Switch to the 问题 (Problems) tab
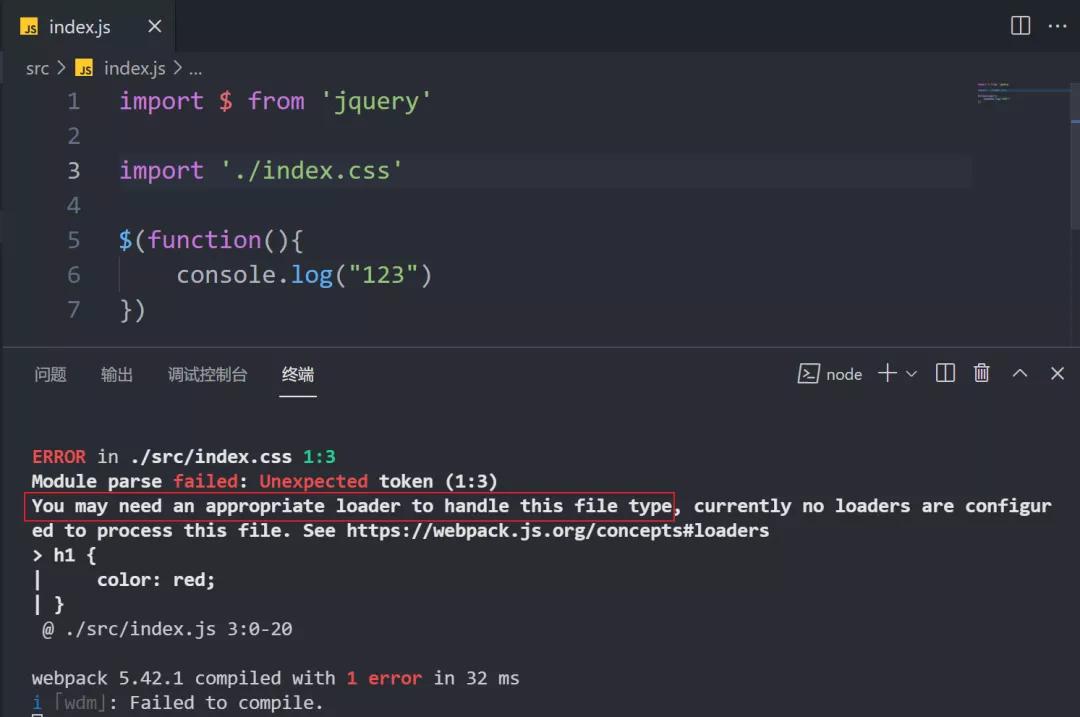Viewport: 1080px width, 717px height. [50, 374]
